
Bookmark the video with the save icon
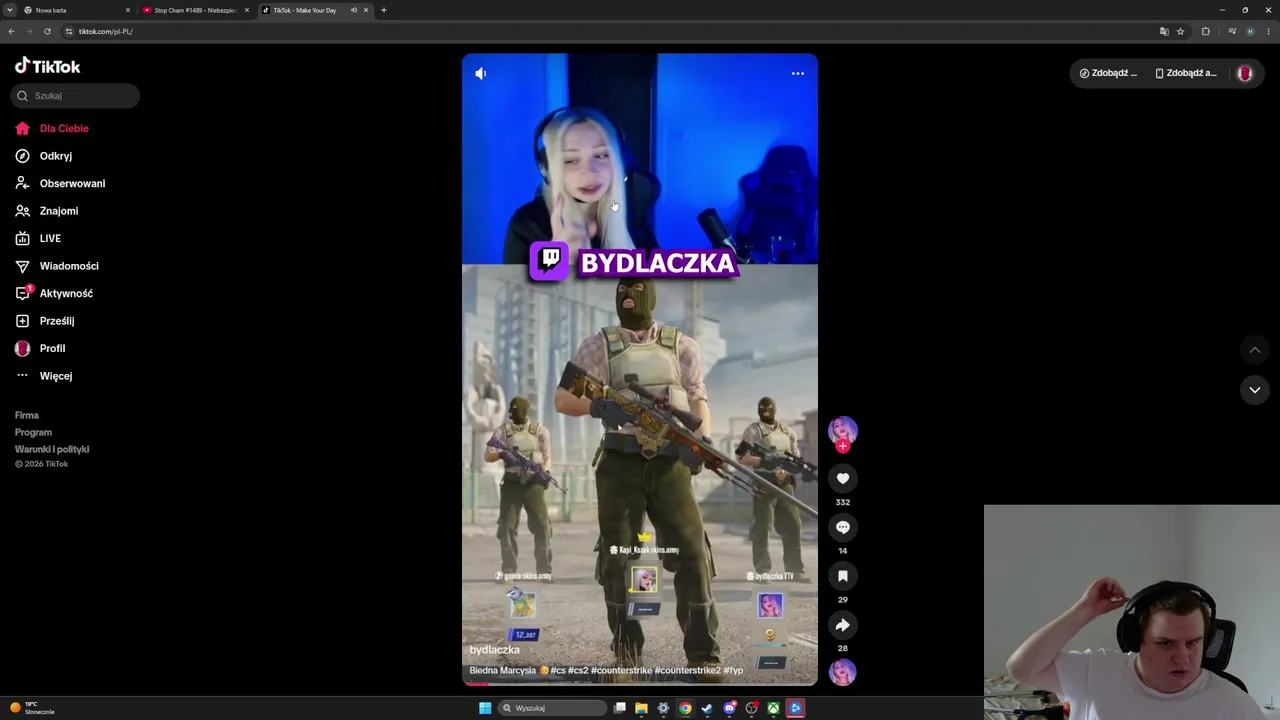[x=843, y=576]
